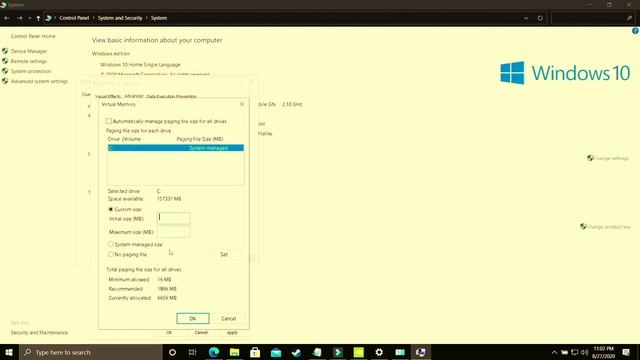Click OK in Virtual Memory dialog

coord(193,318)
